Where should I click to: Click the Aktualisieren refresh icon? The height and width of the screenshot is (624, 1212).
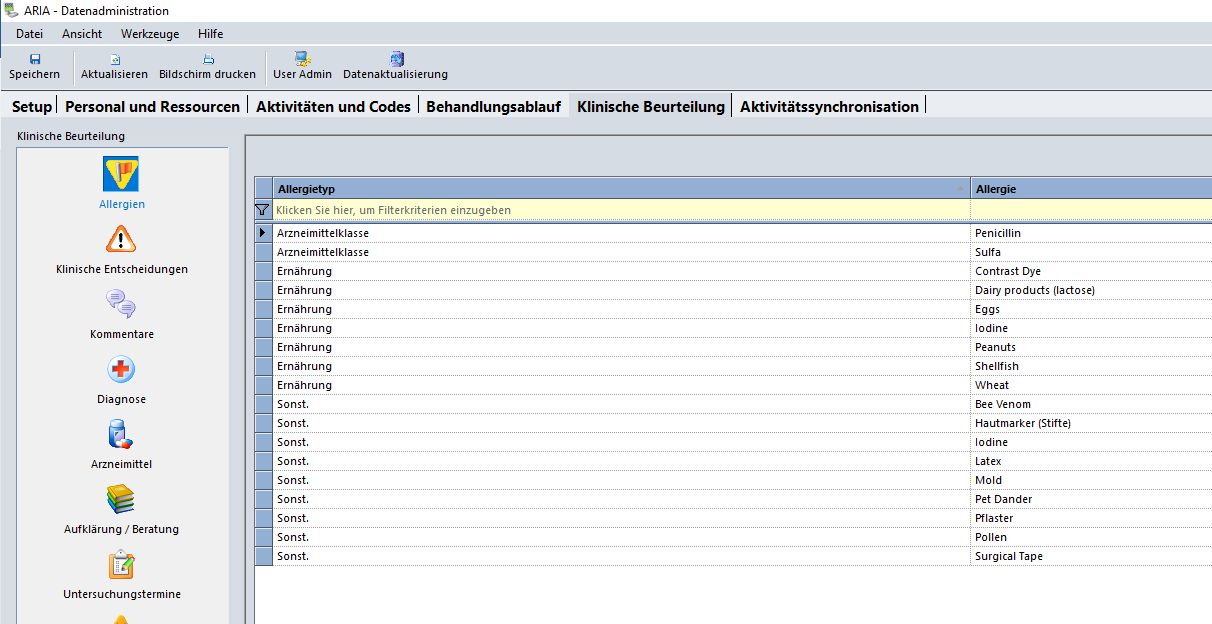pyautogui.click(x=114, y=60)
